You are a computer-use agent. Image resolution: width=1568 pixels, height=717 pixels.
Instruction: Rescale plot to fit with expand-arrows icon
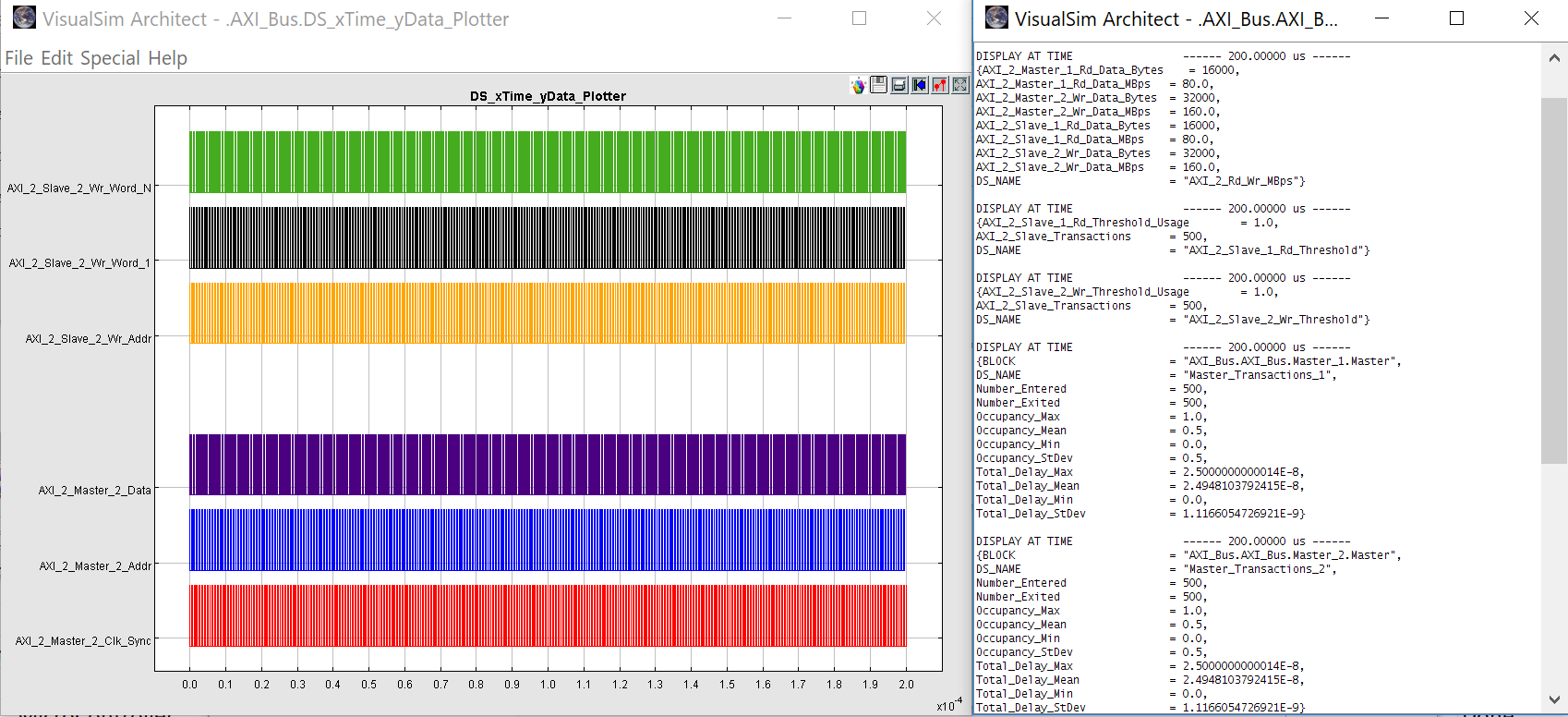tap(960, 85)
